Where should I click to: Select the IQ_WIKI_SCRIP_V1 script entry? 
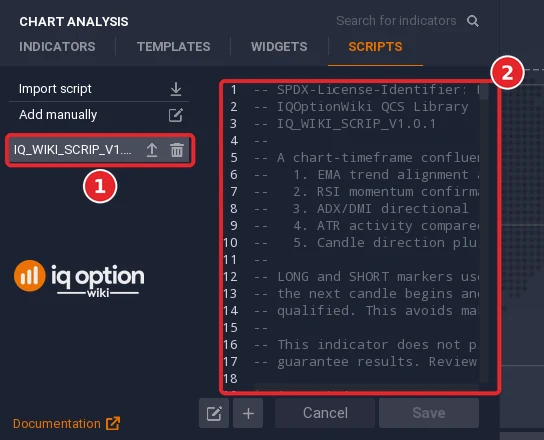click(x=100, y=150)
